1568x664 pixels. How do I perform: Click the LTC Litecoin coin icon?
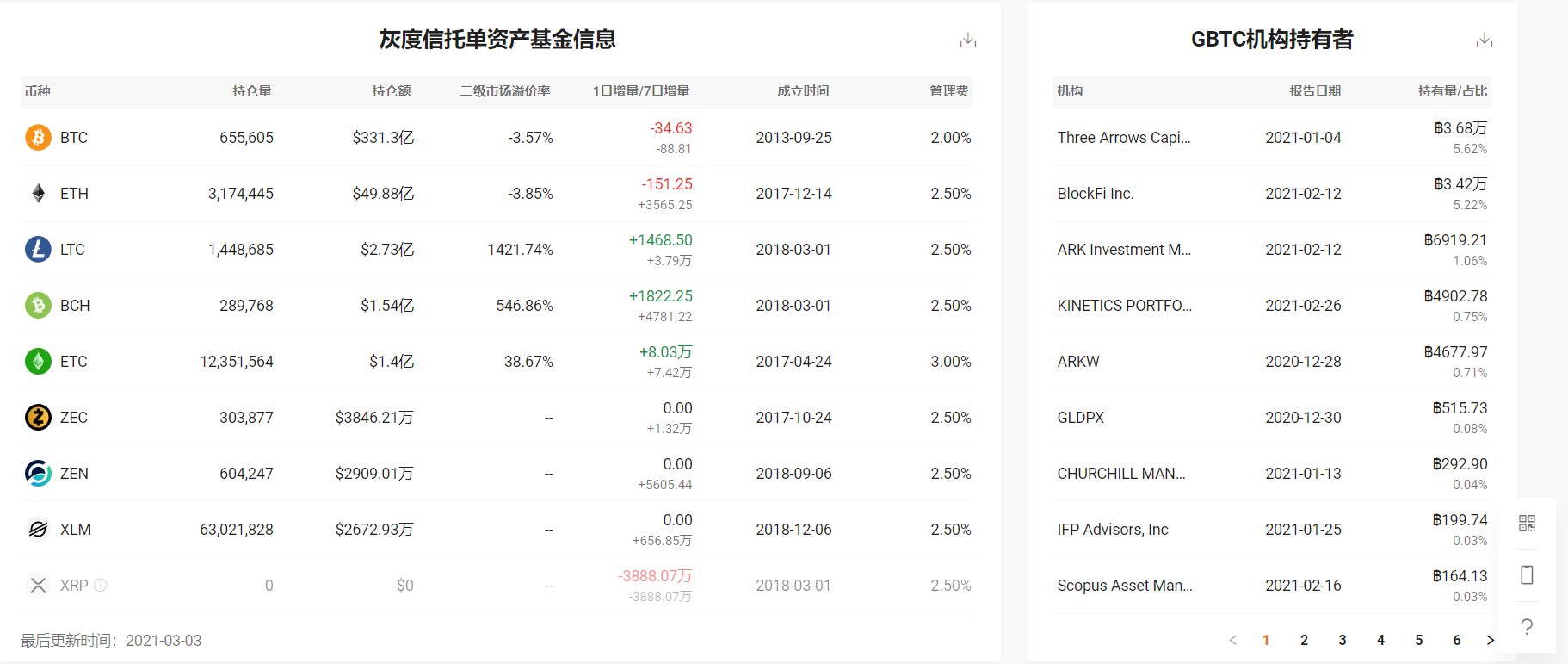tap(38, 249)
